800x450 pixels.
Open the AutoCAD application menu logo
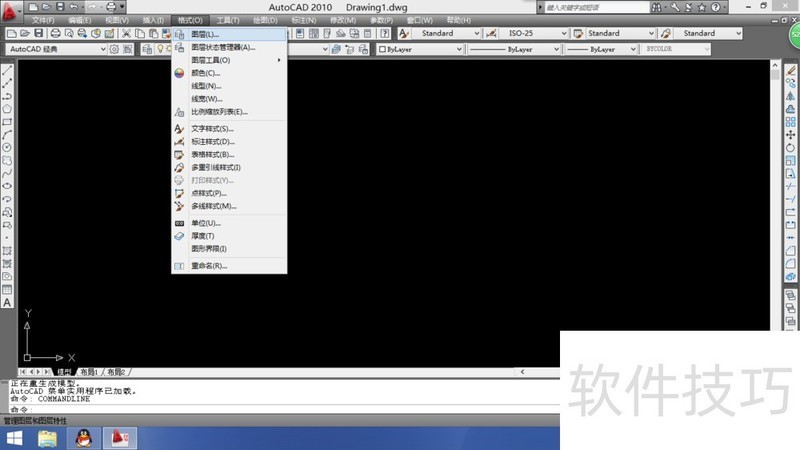point(10,11)
